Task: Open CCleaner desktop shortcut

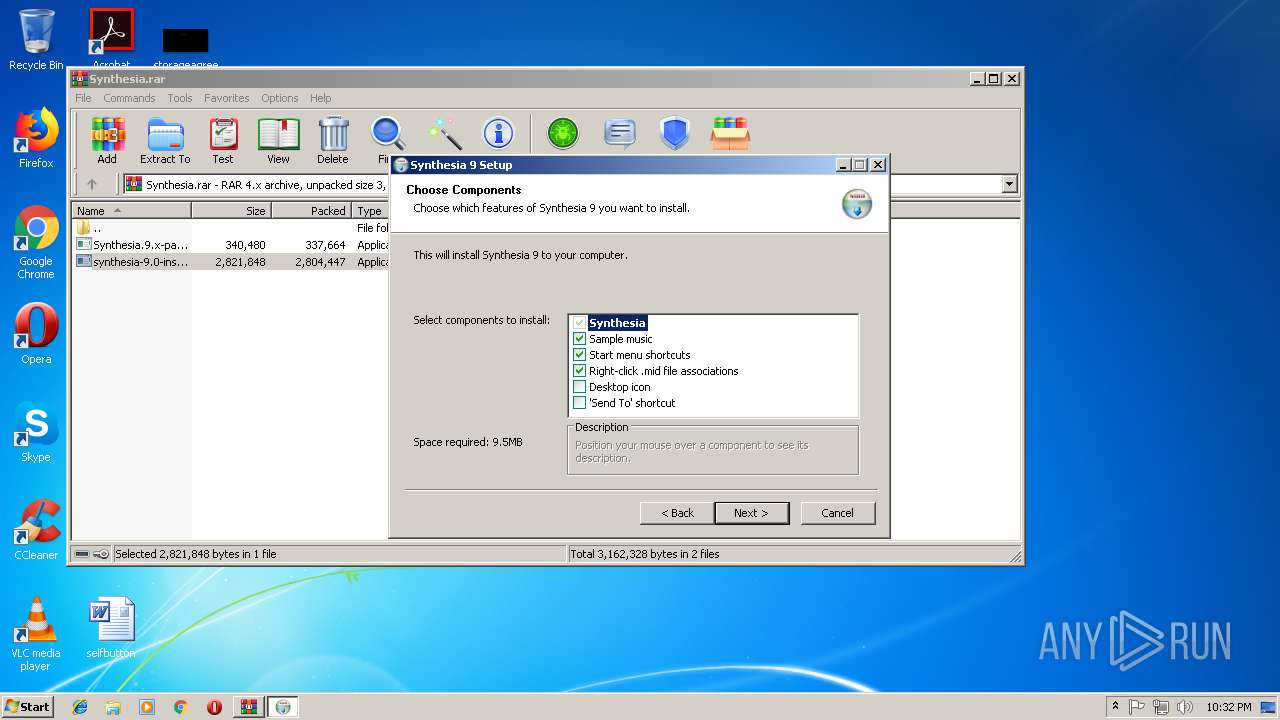Action: click(36, 529)
